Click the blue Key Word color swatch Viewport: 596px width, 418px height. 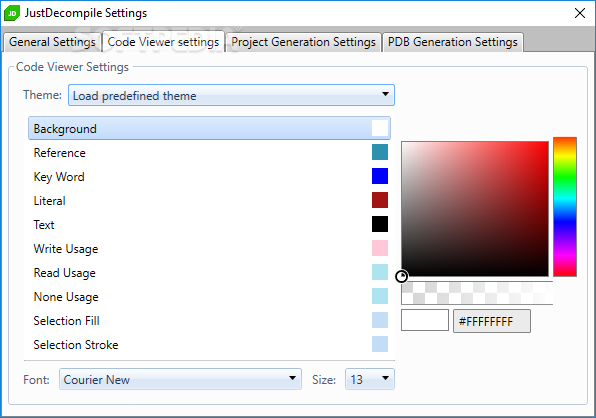point(380,176)
